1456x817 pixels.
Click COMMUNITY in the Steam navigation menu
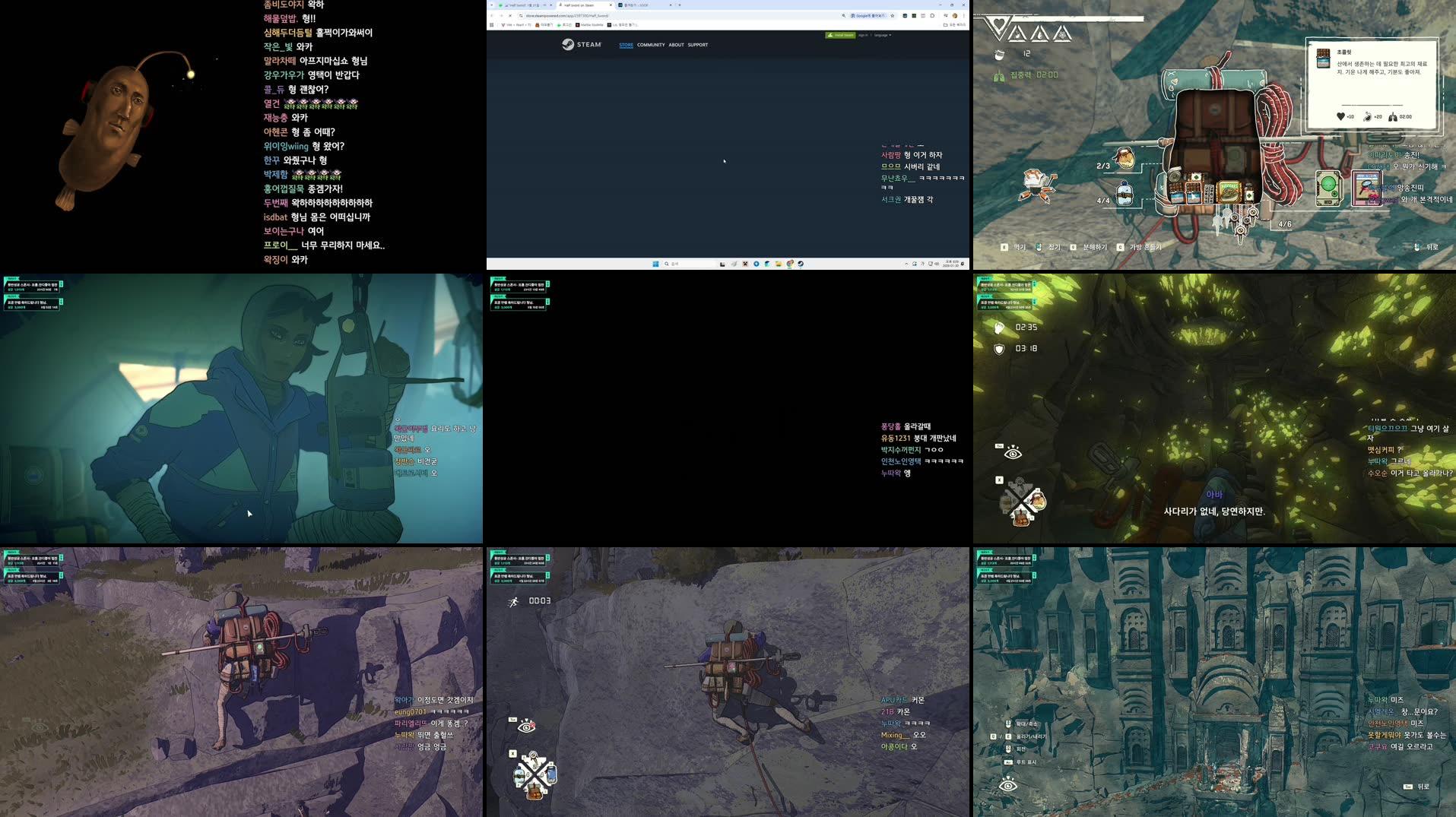coord(652,45)
